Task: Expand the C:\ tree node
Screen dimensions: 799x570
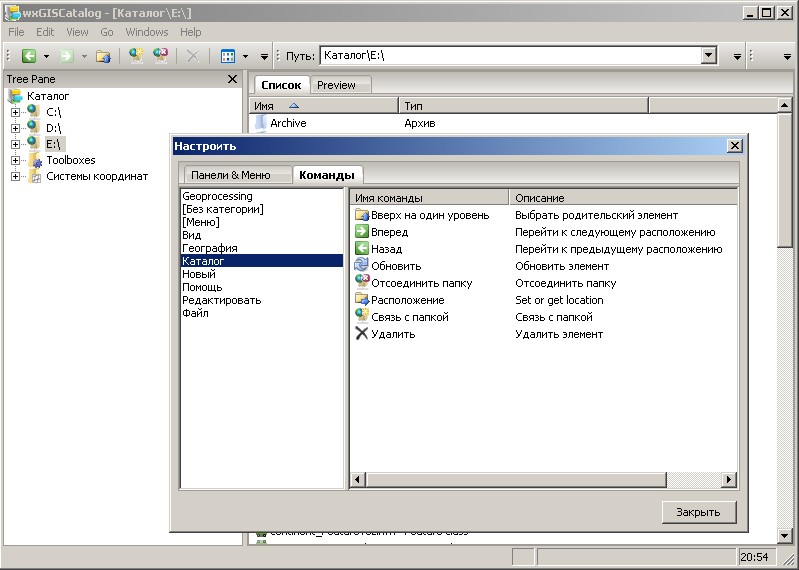Action: coord(15,112)
